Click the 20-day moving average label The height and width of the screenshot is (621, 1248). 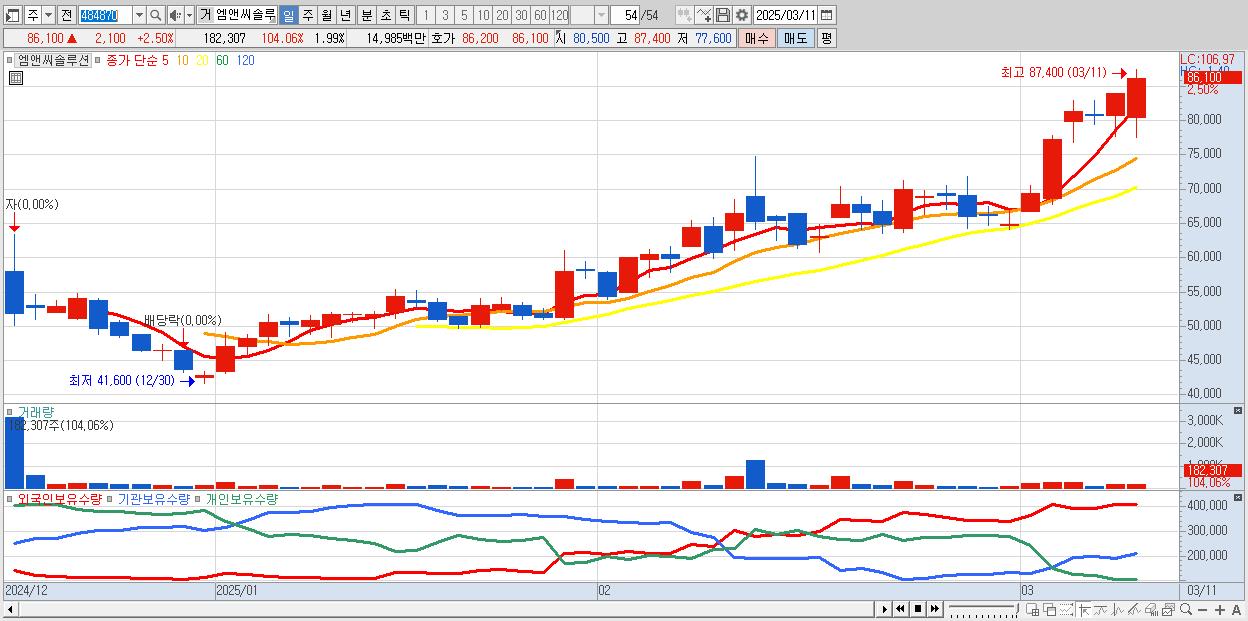[202, 60]
